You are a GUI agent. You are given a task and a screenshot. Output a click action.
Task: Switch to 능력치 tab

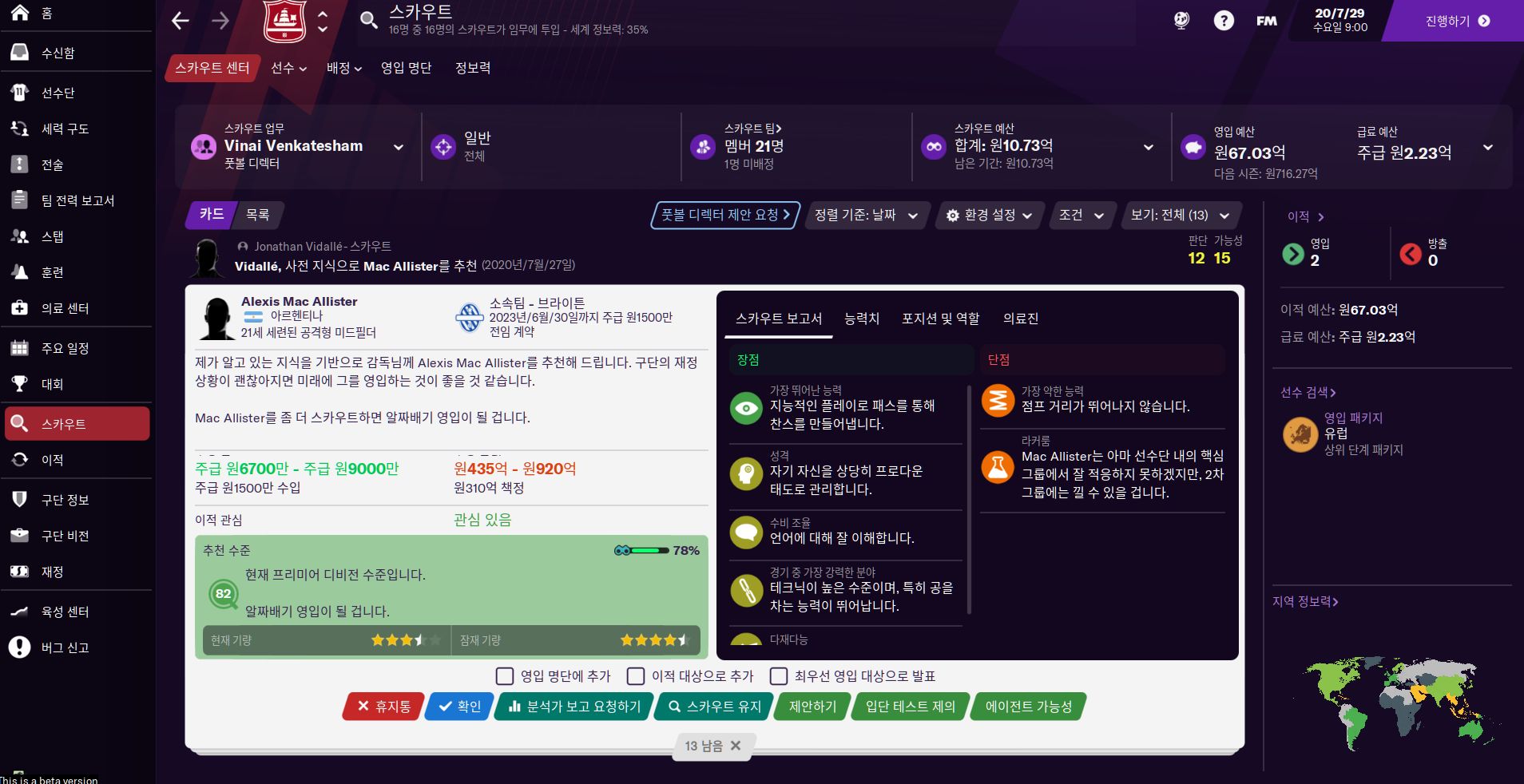(861, 319)
